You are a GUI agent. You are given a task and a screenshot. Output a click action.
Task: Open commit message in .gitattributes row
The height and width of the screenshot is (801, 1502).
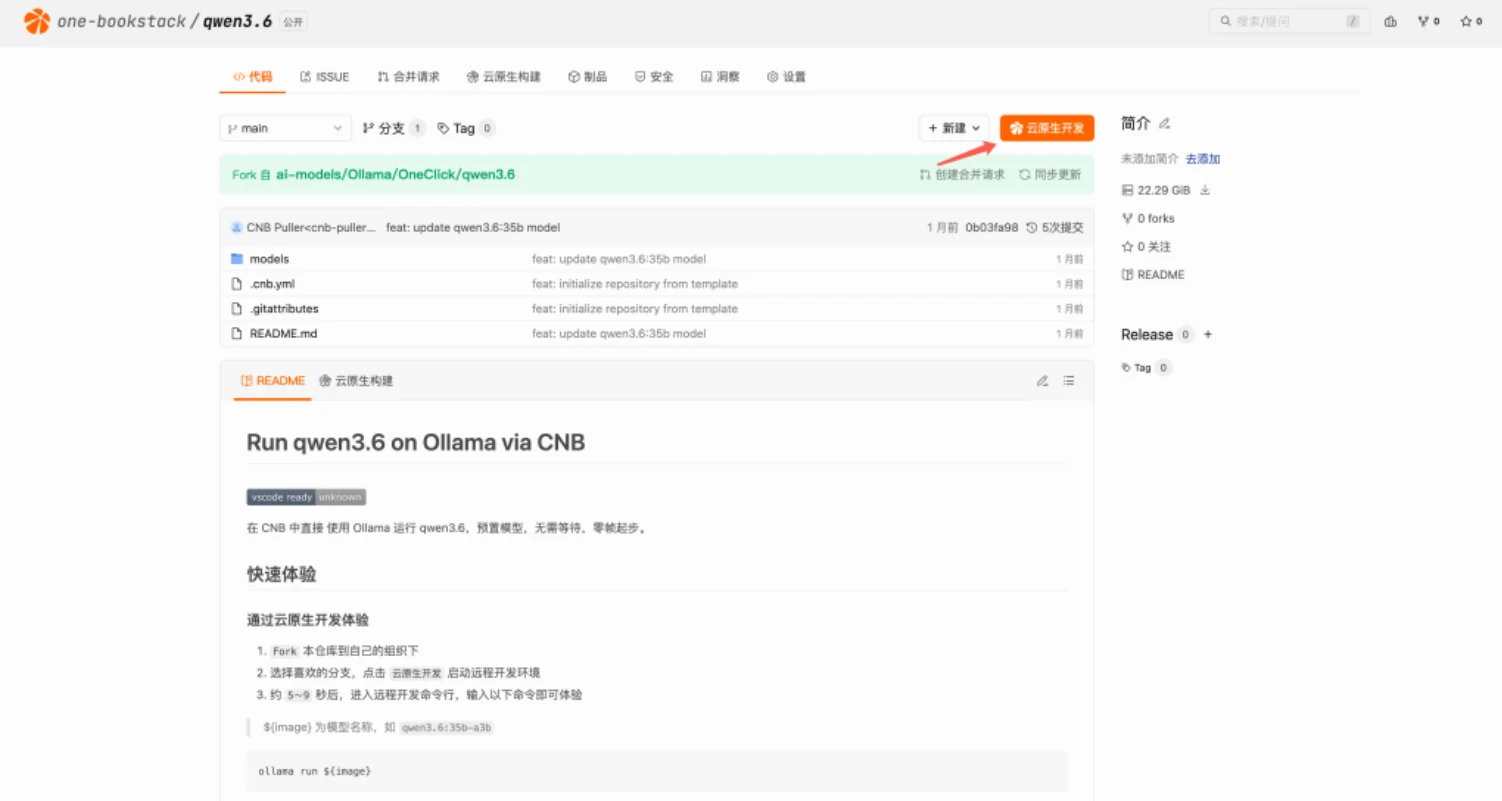point(635,309)
